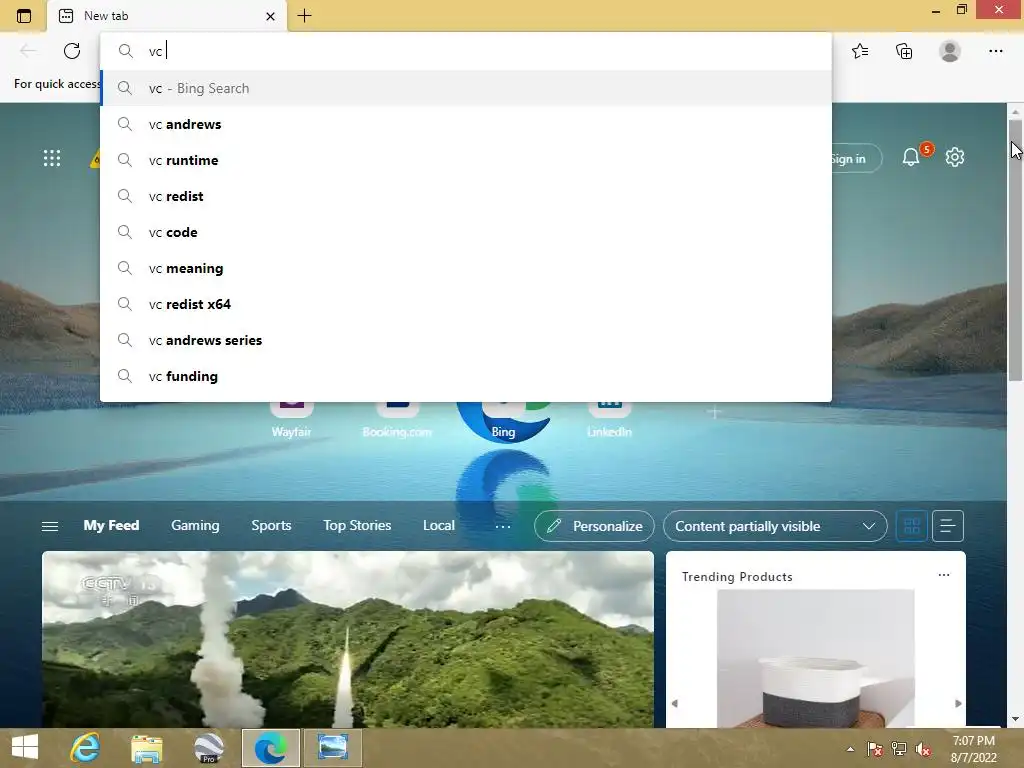Open the LinkedIn quick link
This screenshot has height=768, width=1024.
pos(609,420)
